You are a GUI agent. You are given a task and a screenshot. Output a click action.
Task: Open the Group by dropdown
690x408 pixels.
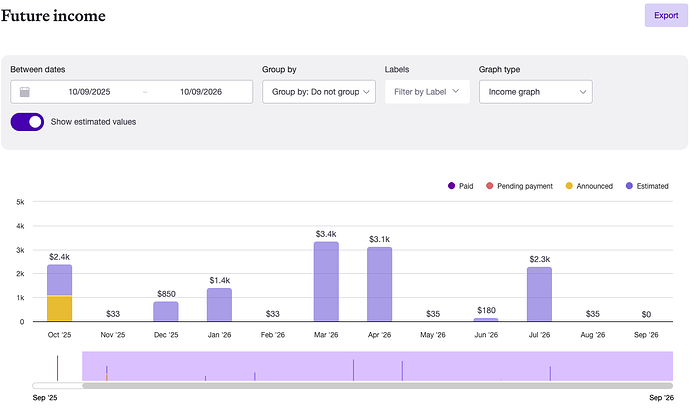318,92
